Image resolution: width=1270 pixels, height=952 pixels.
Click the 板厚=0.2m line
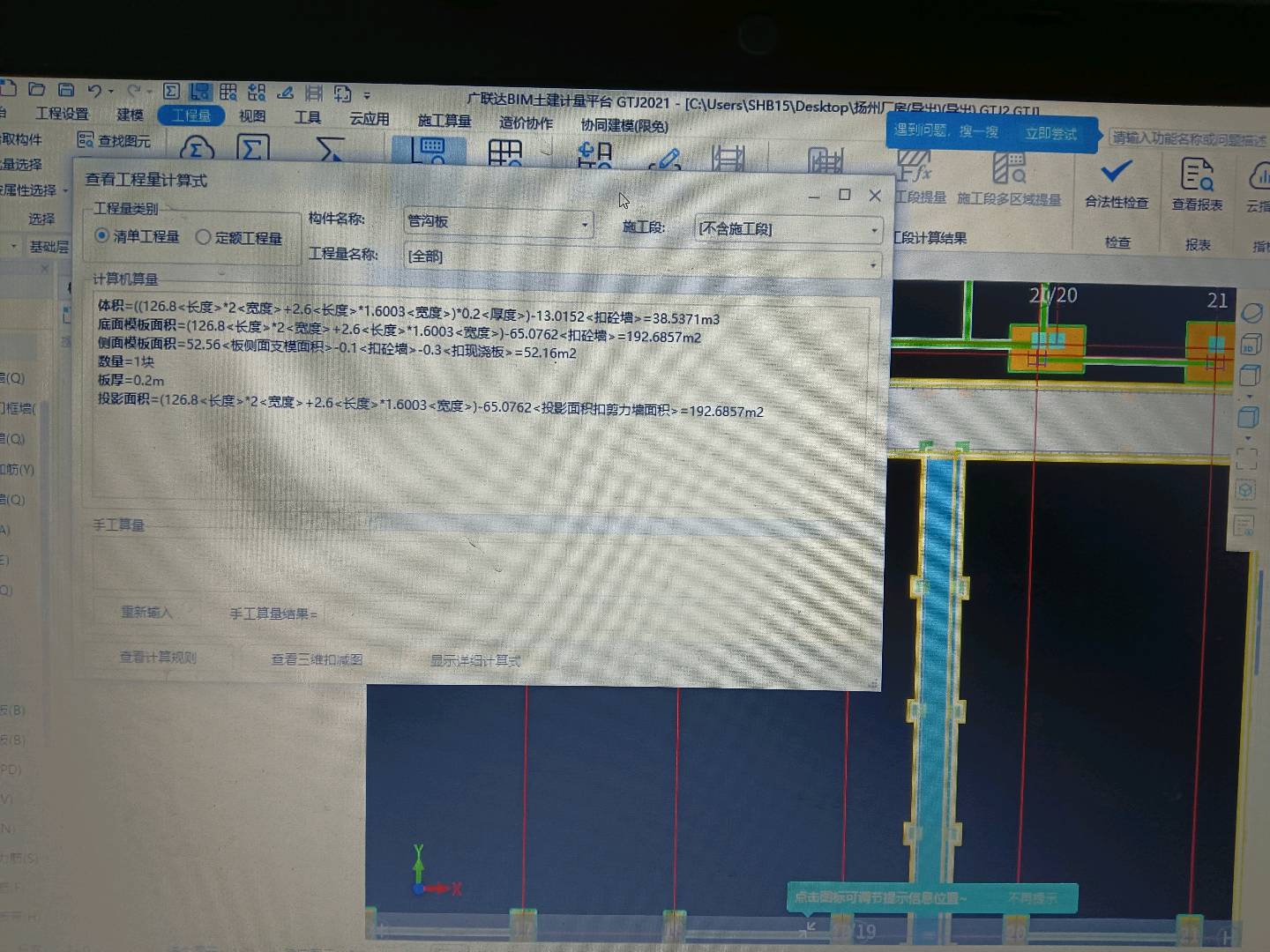(x=131, y=380)
